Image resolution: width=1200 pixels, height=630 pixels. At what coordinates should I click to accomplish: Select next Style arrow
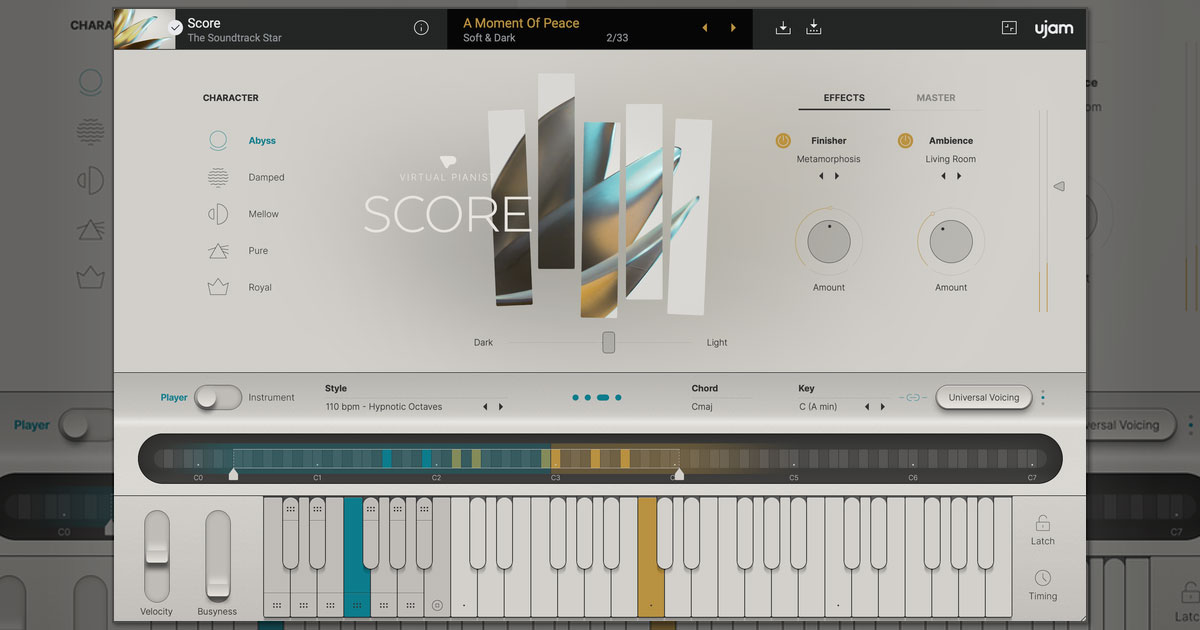(x=501, y=407)
